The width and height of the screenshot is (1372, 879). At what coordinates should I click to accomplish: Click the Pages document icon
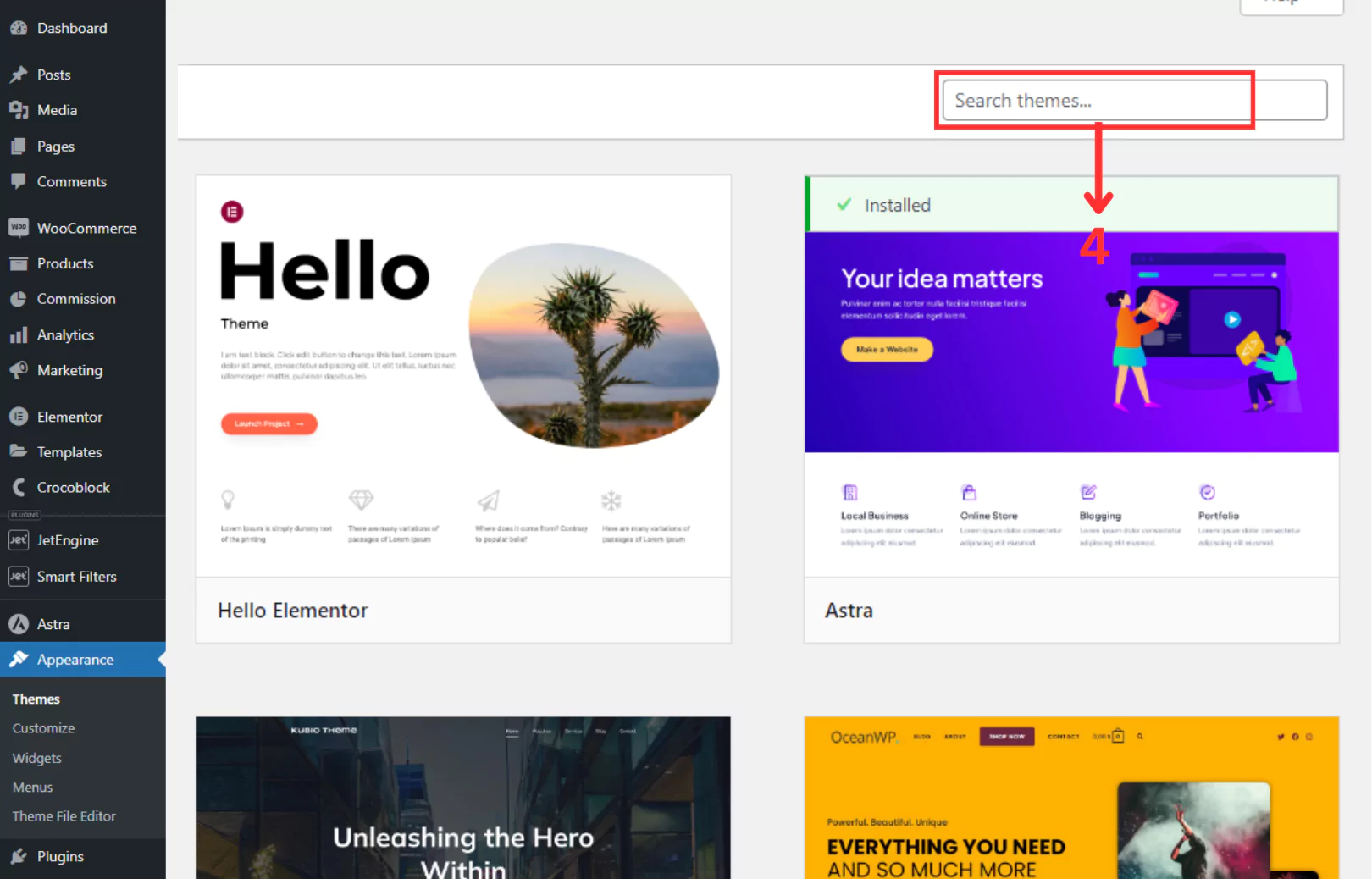pos(19,146)
